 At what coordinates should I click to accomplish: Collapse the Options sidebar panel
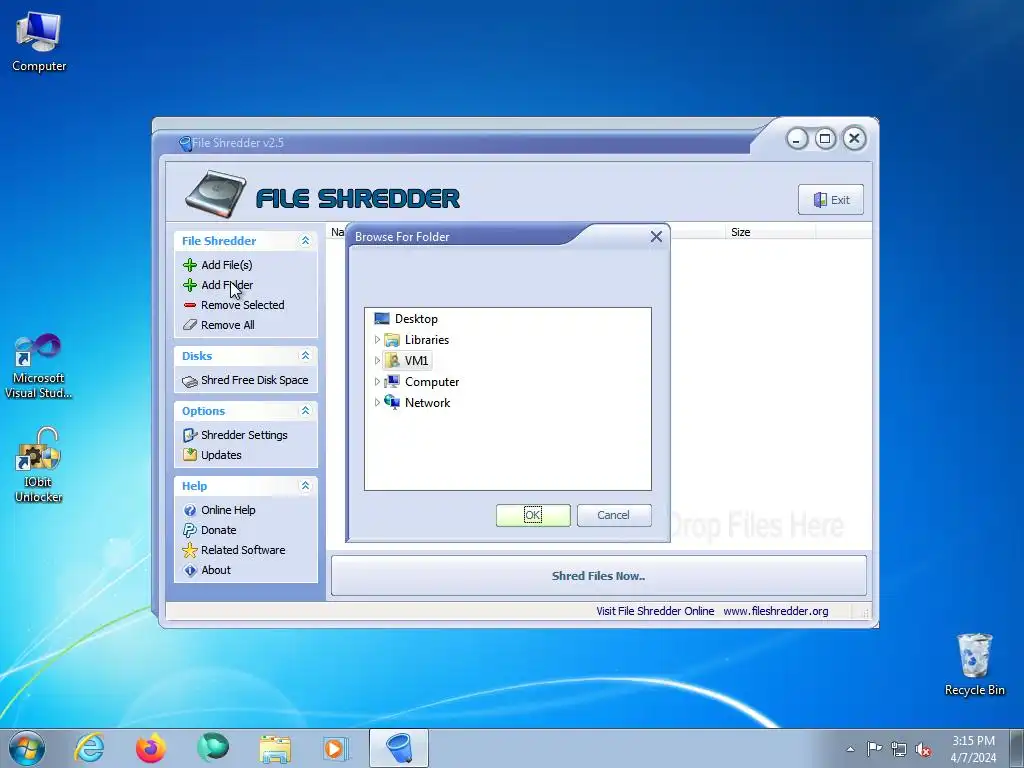coord(305,411)
